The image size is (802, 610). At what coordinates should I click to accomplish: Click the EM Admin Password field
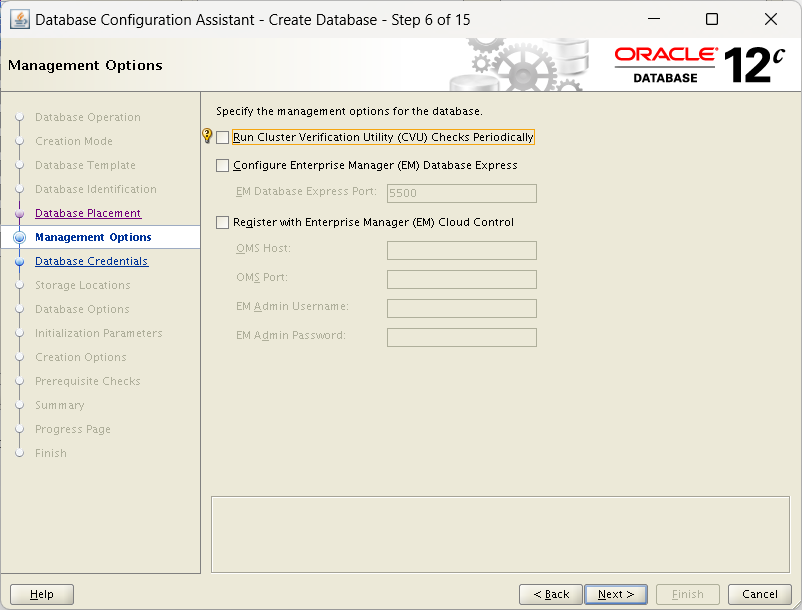(x=461, y=337)
